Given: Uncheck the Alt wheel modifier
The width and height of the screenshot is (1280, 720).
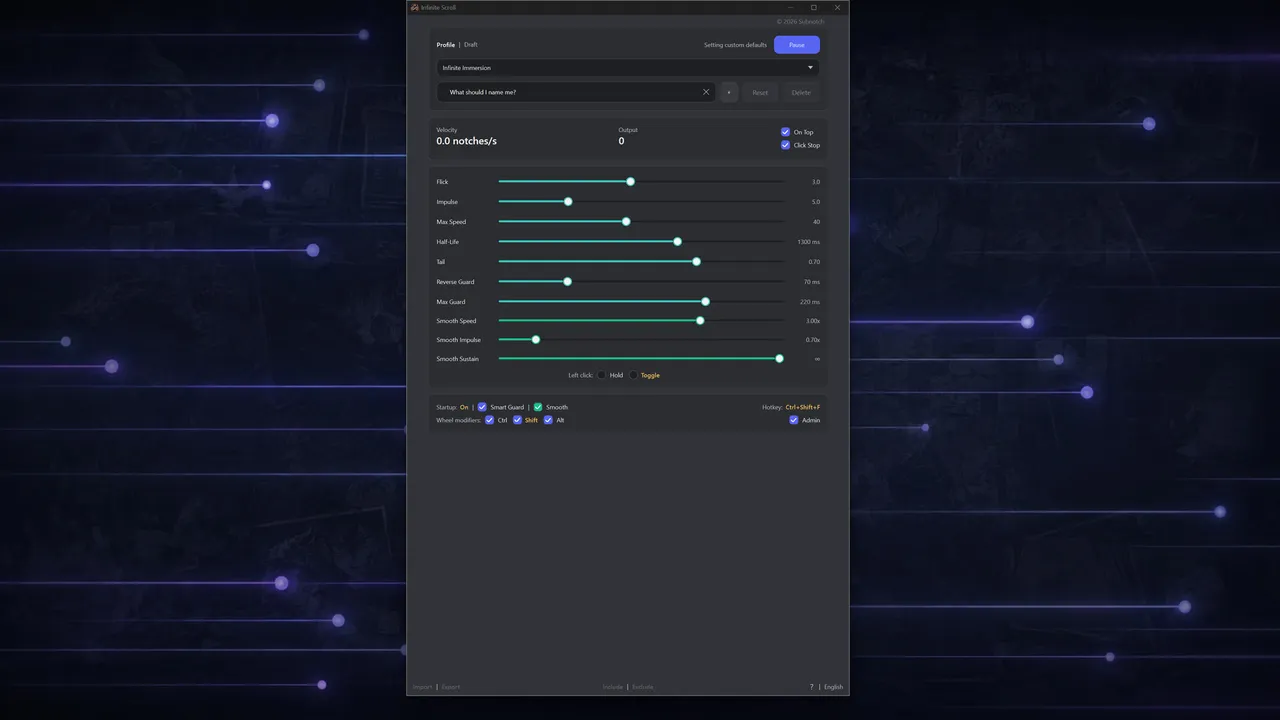Looking at the screenshot, I should click(x=548, y=420).
